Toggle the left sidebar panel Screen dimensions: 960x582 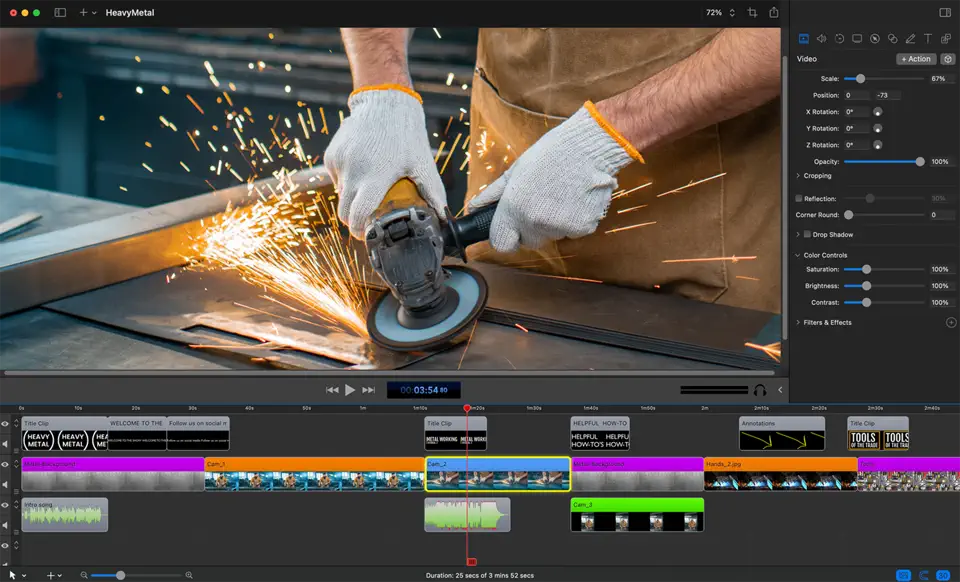(x=60, y=12)
